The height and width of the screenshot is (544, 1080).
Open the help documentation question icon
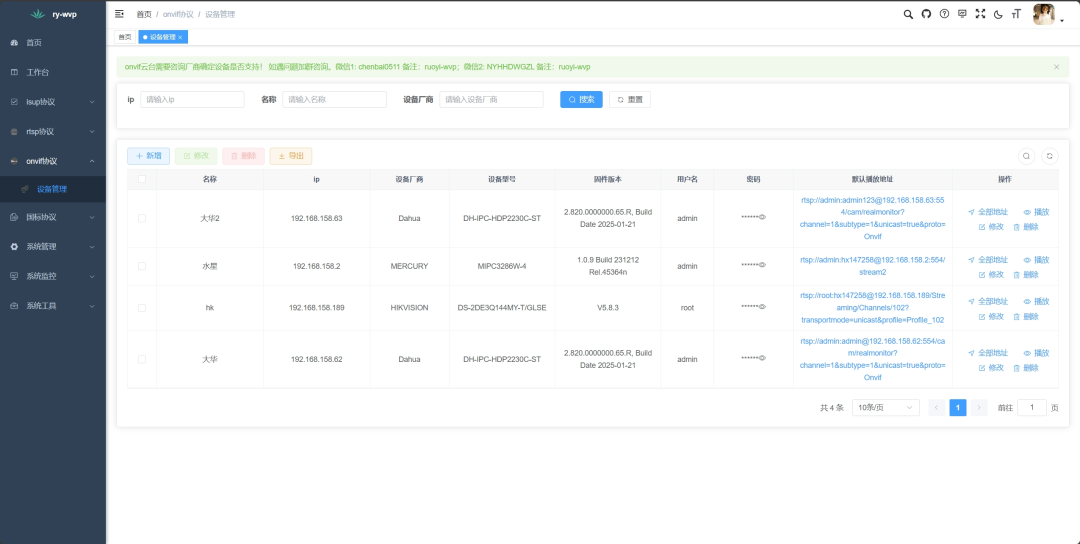pos(944,14)
